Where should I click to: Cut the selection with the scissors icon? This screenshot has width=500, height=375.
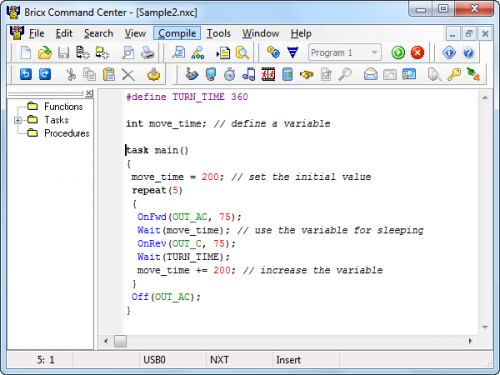(x=70, y=74)
